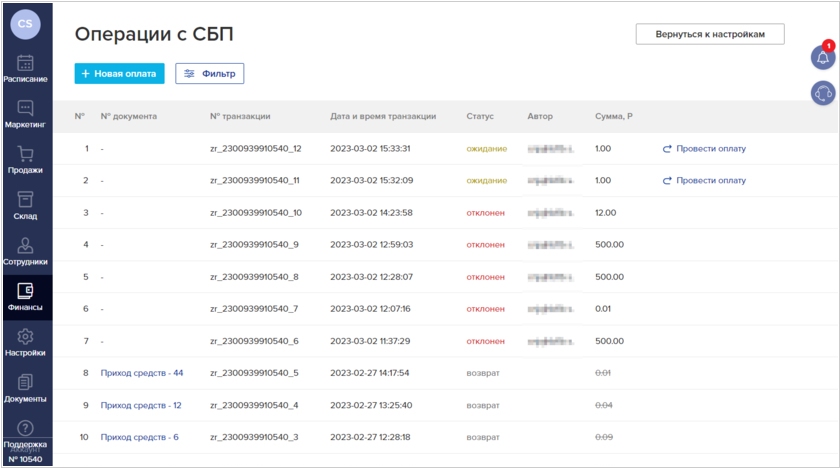
Task: Click возврат status in row 10
Action: (483, 437)
